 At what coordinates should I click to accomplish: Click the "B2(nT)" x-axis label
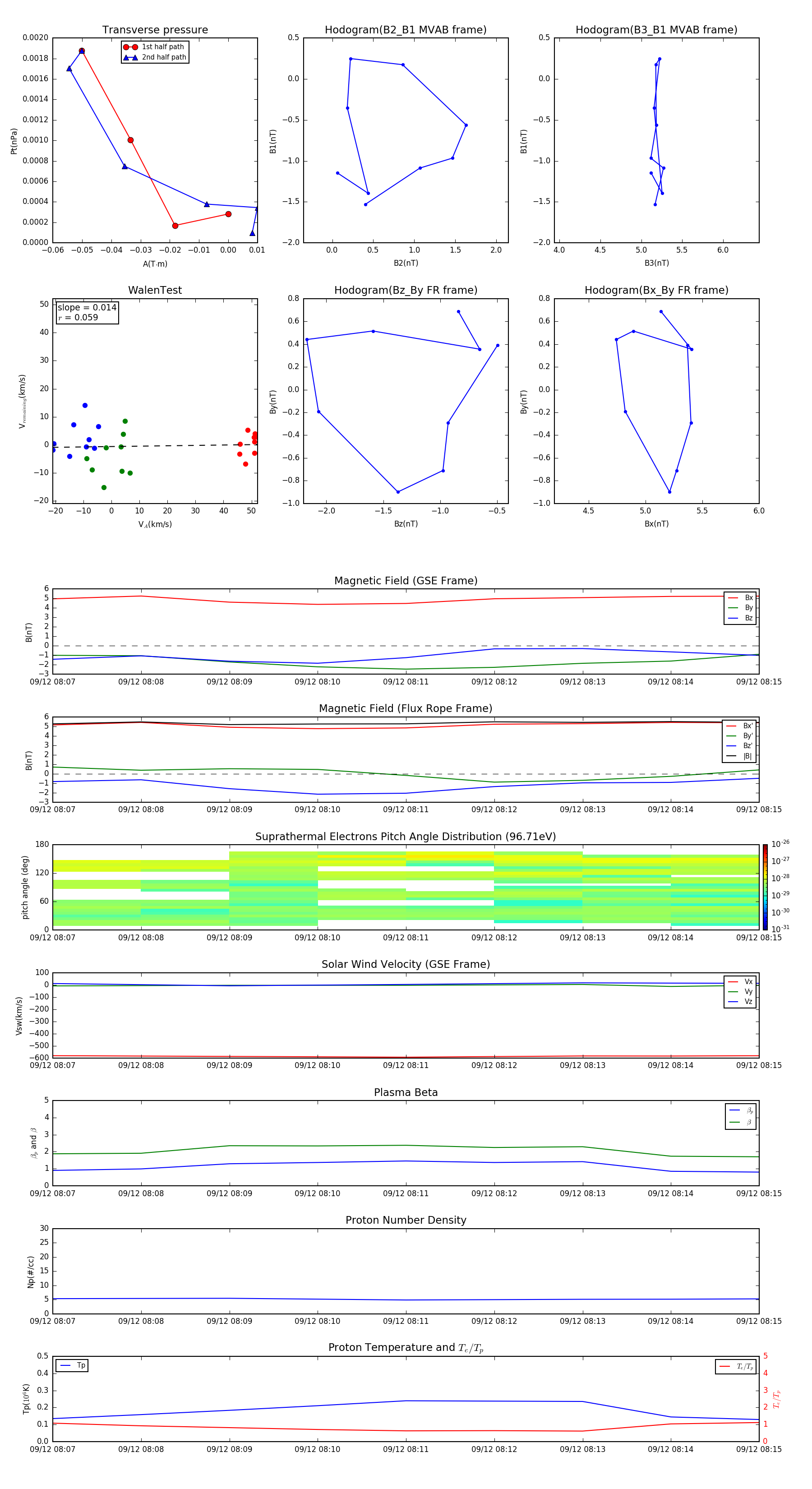click(406, 263)
